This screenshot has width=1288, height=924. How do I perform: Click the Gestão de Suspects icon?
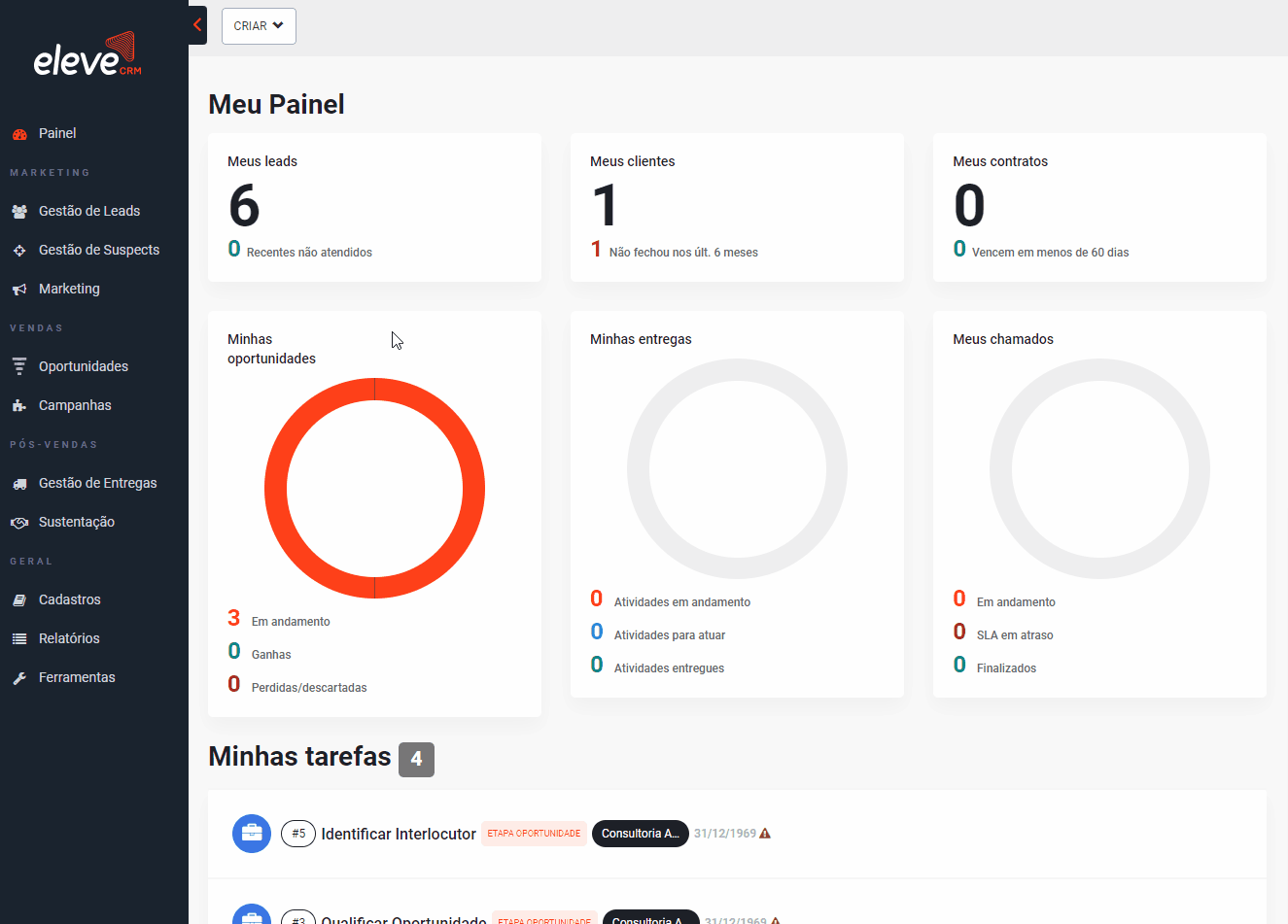point(19,250)
